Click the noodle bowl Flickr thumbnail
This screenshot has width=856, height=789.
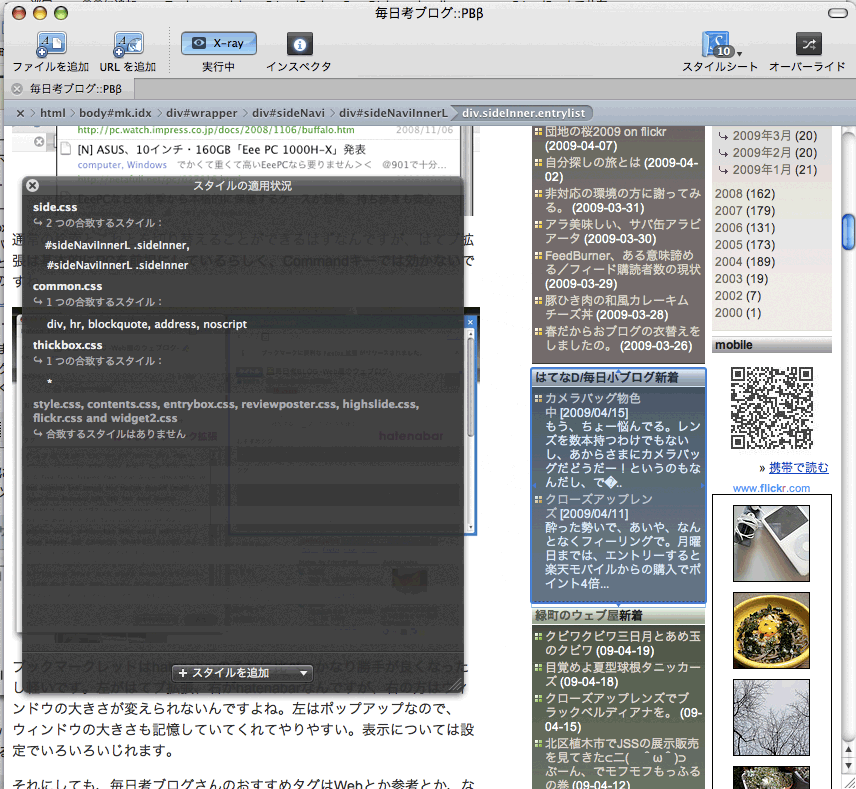click(771, 629)
